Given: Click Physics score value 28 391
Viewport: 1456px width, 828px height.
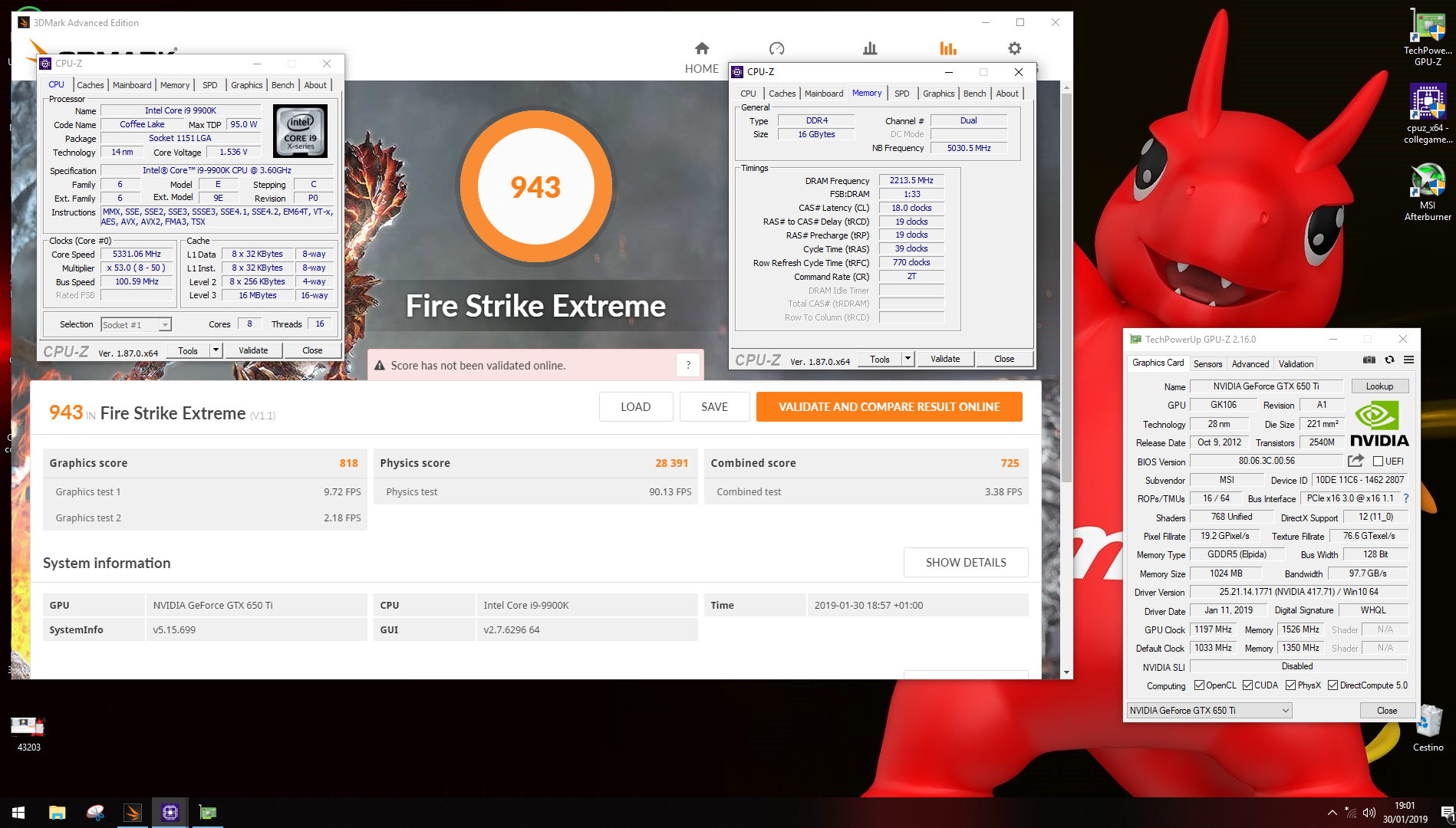Looking at the screenshot, I should click(x=671, y=463).
